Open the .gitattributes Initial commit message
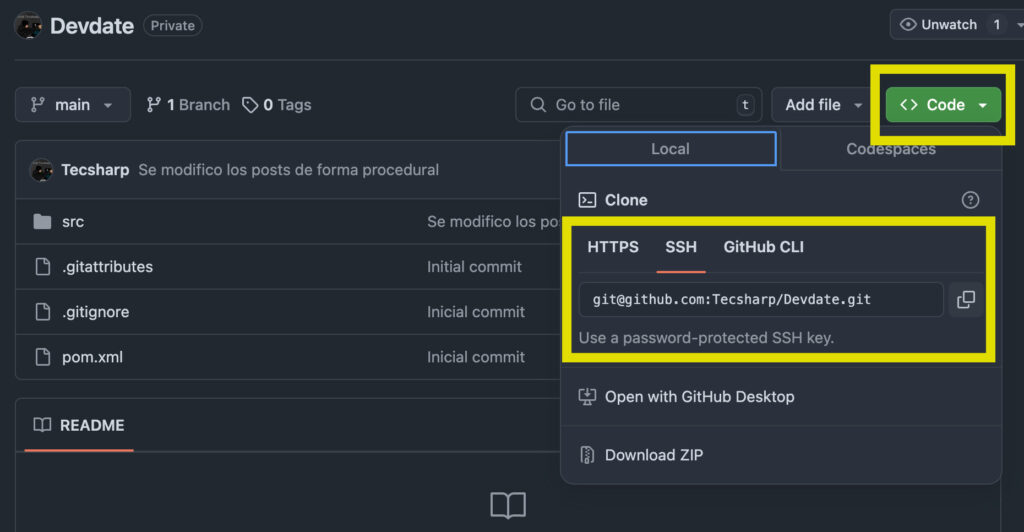This screenshot has width=1024, height=532. coord(474,266)
